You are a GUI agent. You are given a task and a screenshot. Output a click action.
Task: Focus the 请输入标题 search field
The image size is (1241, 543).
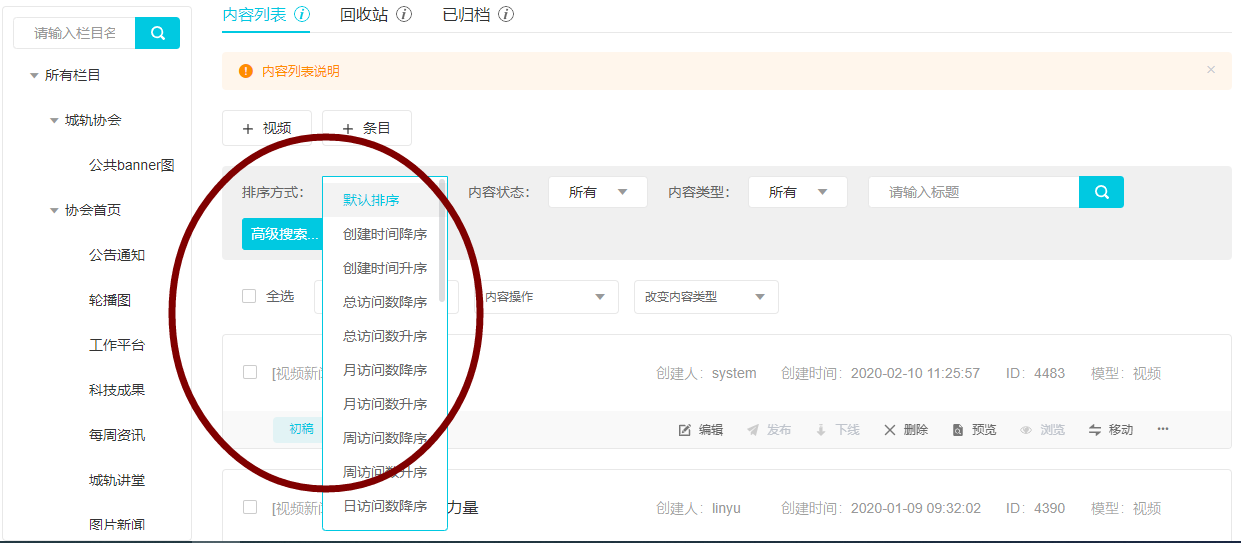[x=973, y=192]
